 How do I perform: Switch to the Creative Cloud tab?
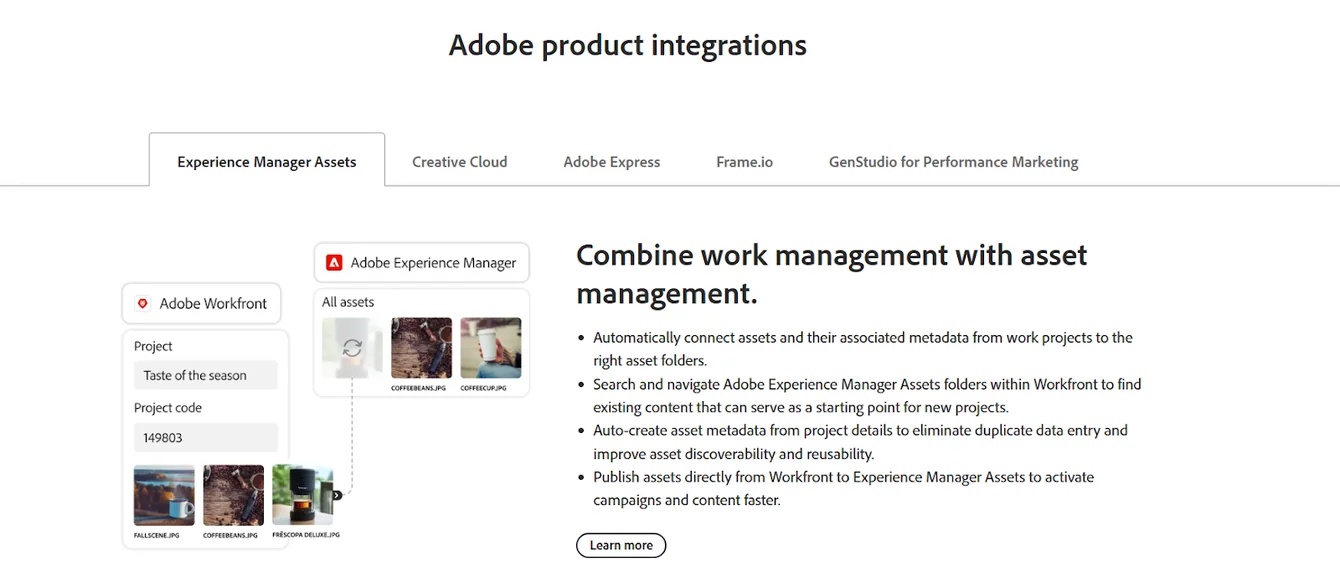(x=460, y=161)
